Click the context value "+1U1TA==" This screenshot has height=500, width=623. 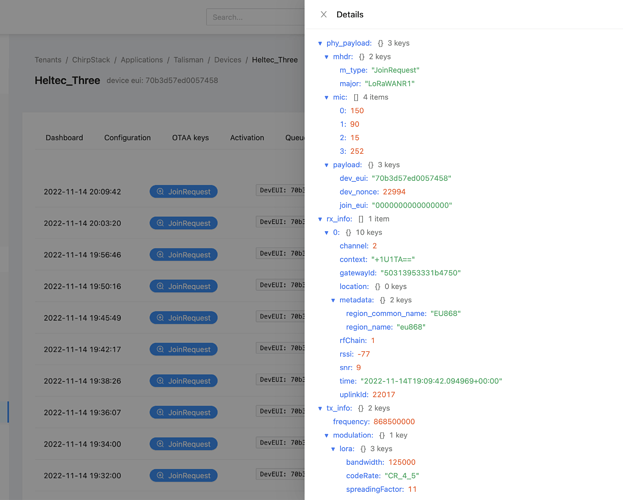tap(393, 260)
